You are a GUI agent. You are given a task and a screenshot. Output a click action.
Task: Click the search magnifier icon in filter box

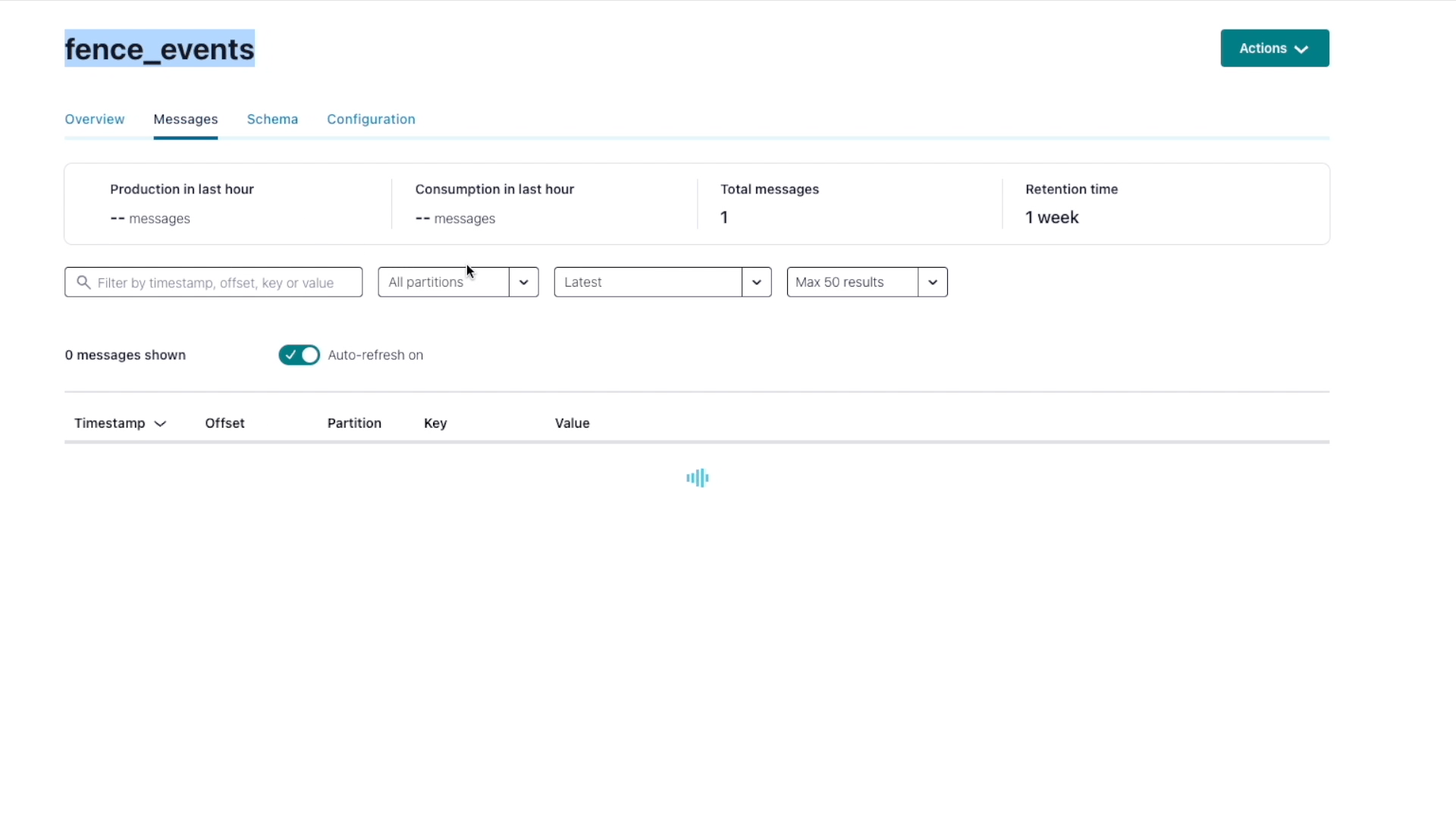[x=83, y=282]
